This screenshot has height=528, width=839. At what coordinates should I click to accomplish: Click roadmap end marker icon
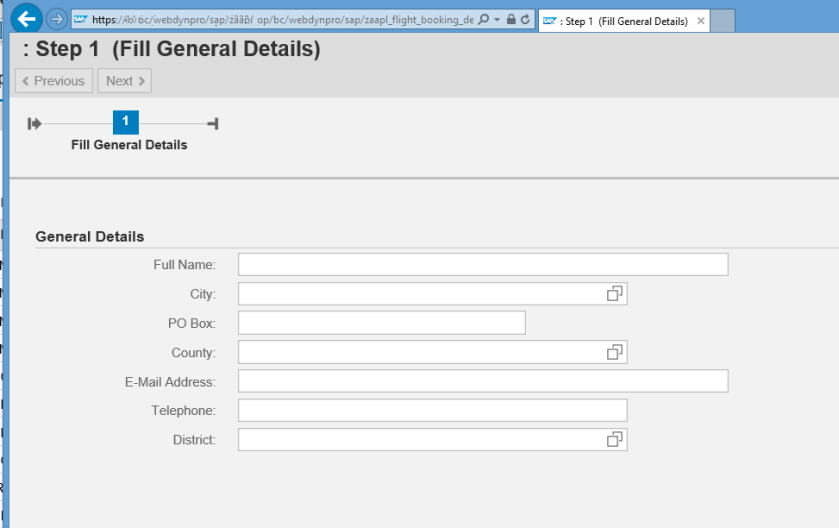pos(213,123)
